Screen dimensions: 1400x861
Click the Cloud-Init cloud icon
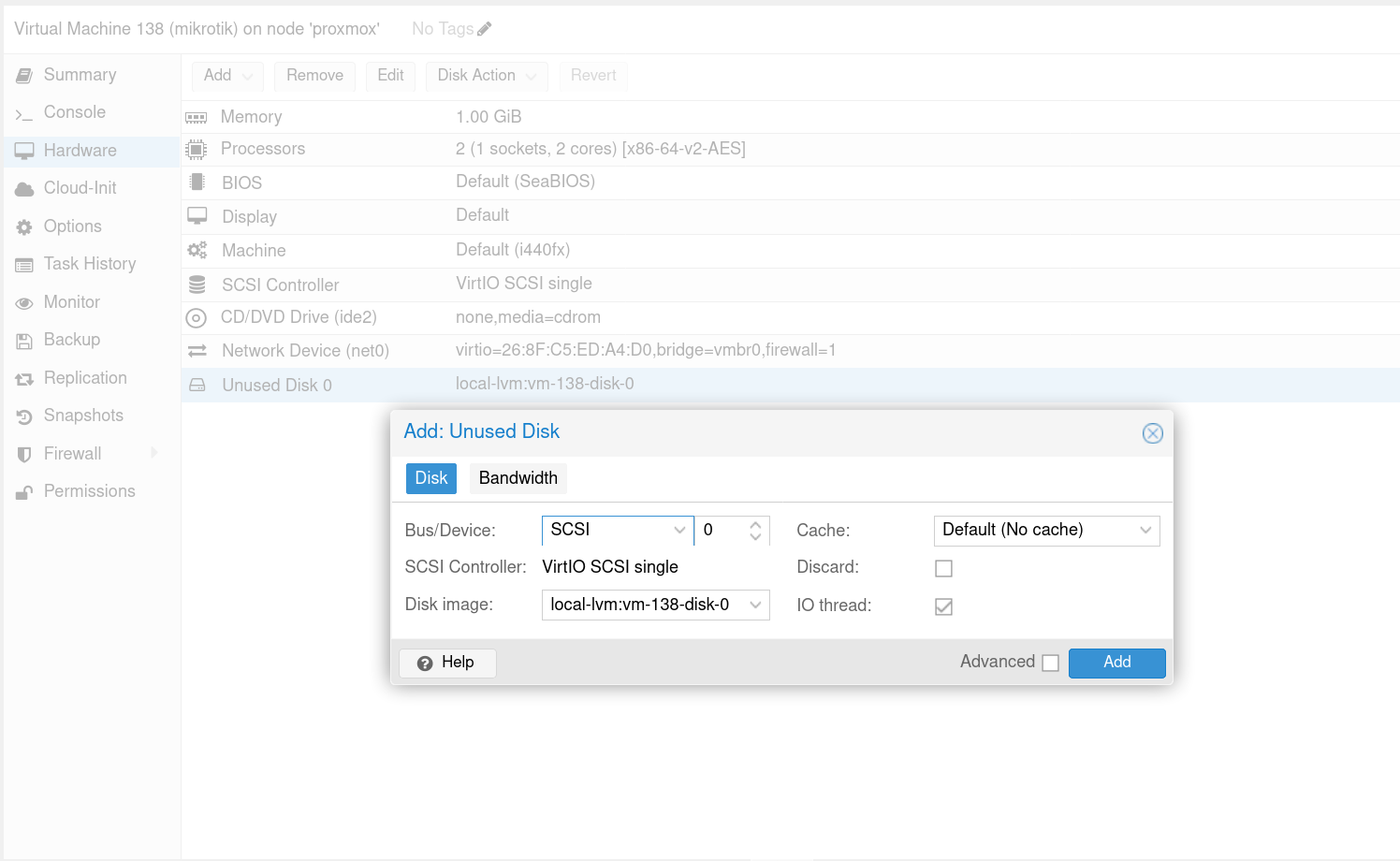tap(24, 189)
